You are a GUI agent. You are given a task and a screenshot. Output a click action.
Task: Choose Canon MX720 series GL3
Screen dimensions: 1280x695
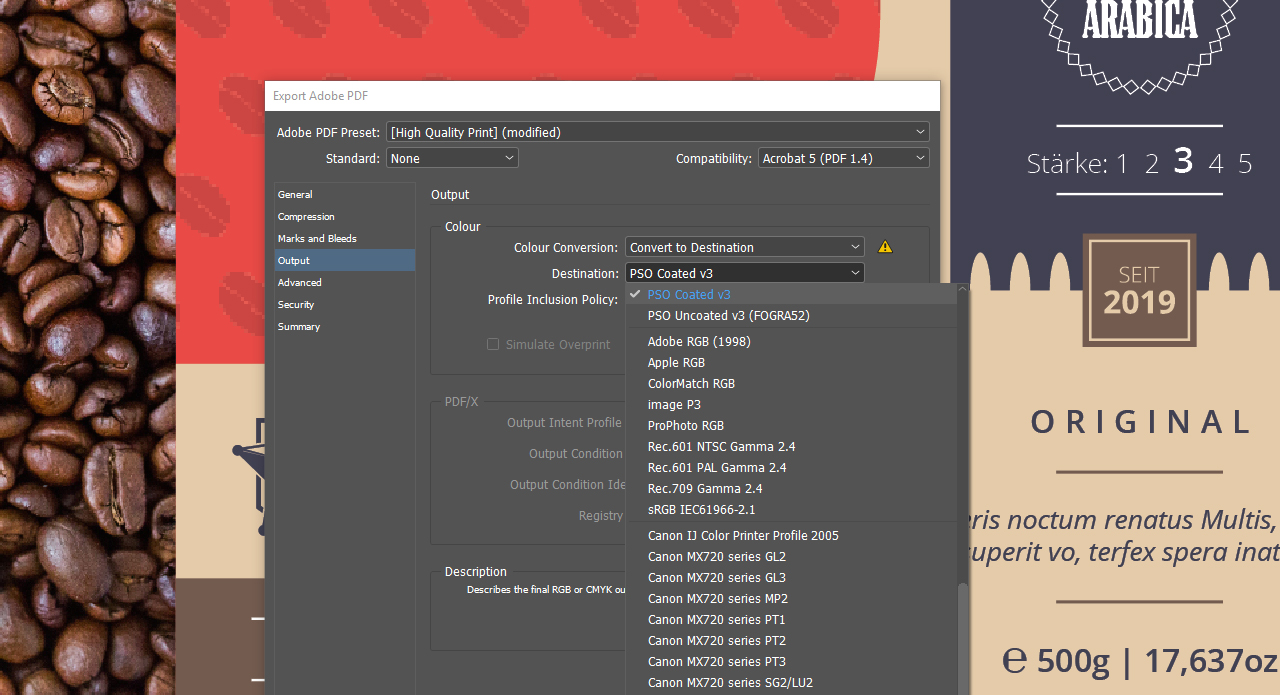click(791, 577)
